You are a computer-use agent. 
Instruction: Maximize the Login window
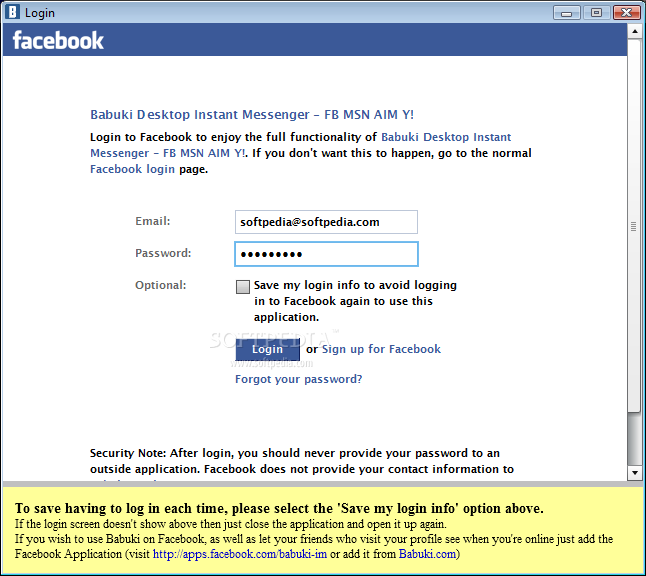coord(596,13)
